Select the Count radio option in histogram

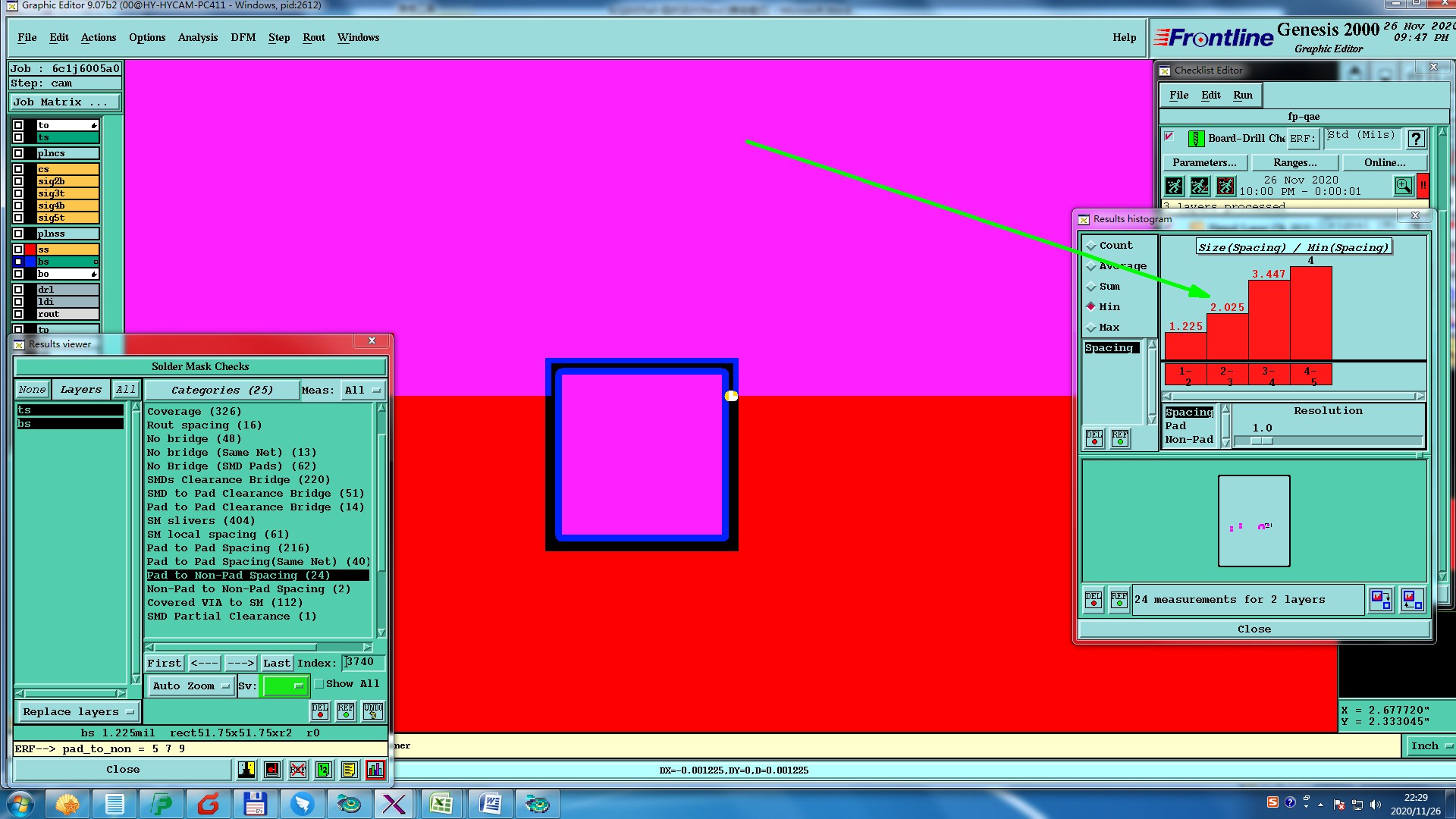pos(1091,246)
